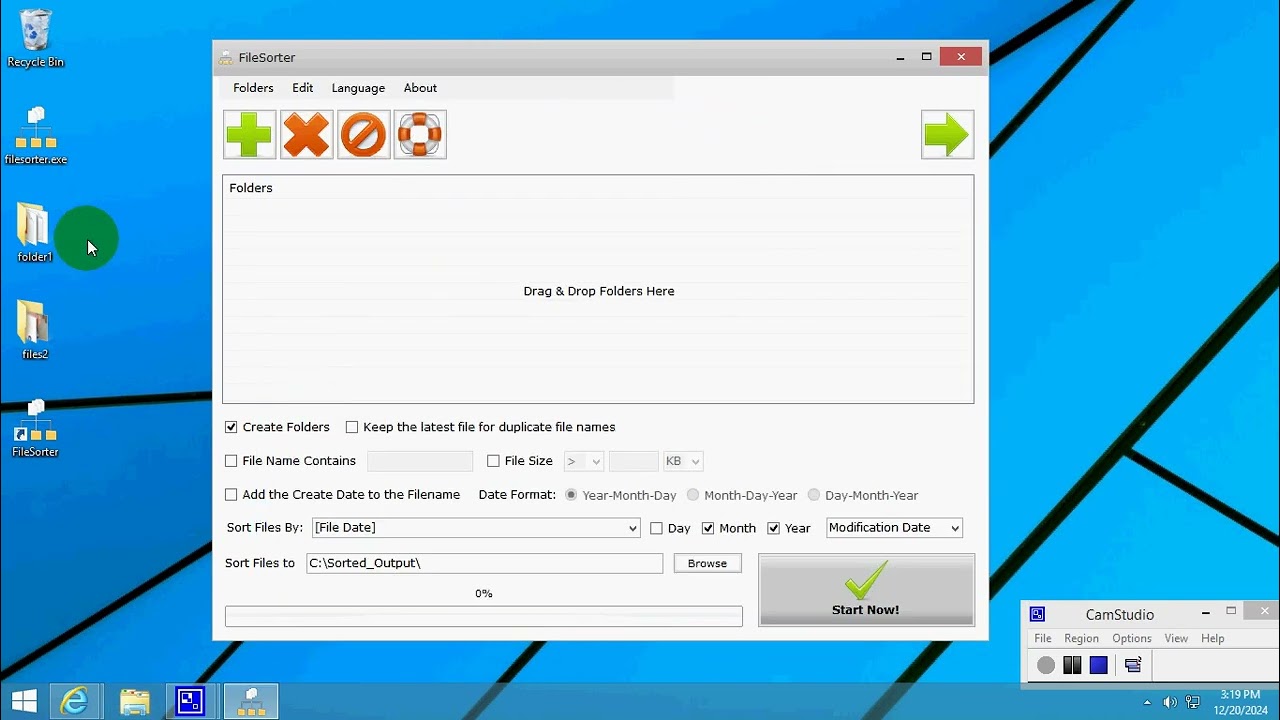Click the green right arrow icon
Screen dimensions: 1280x720
947,135
